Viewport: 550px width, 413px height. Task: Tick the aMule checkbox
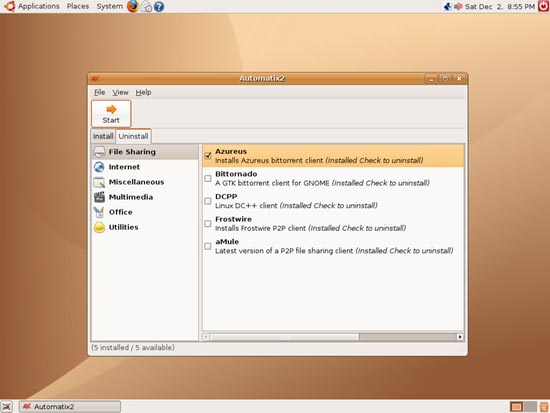[x=208, y=246]
